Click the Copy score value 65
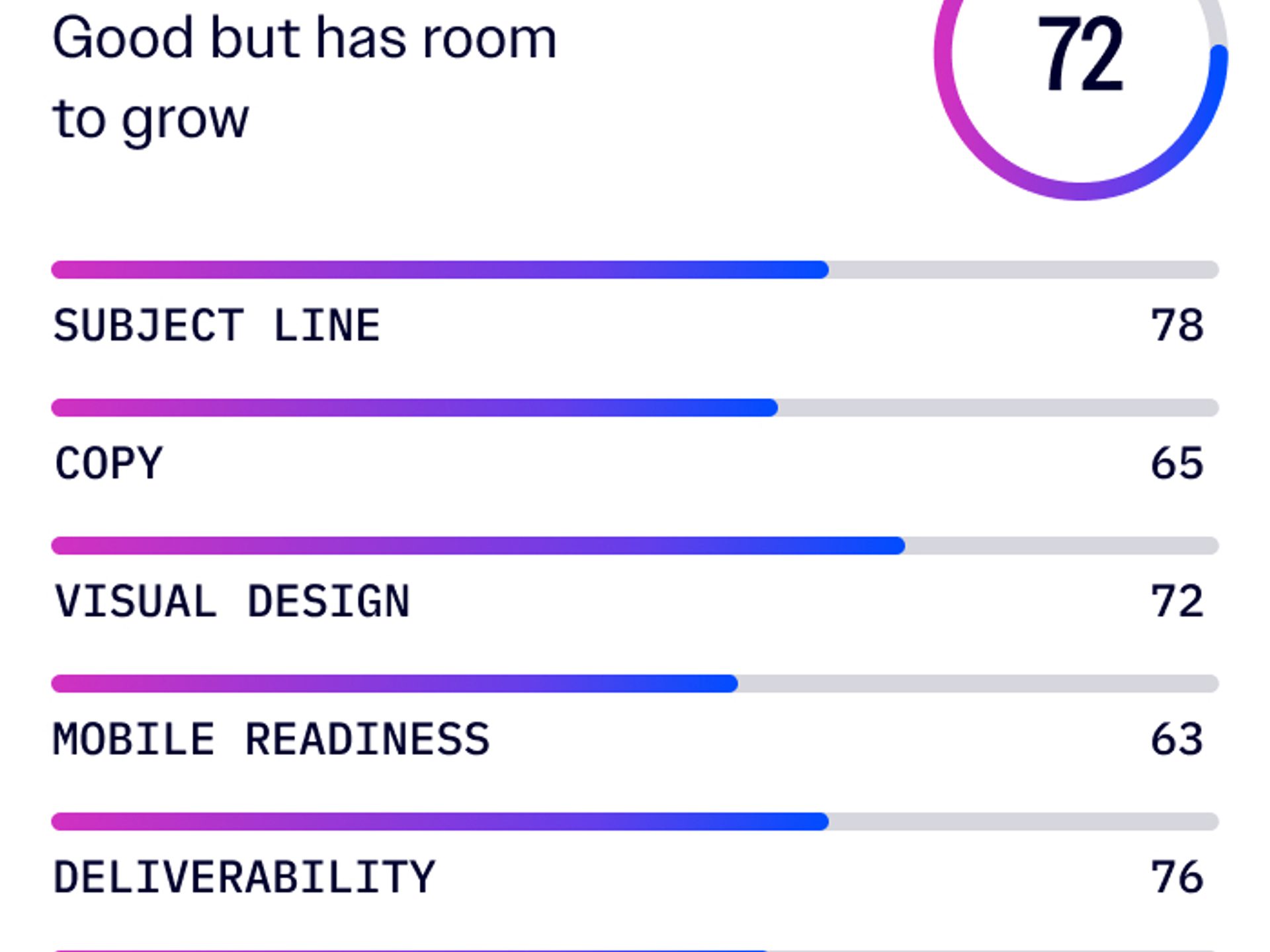The width and height of the screenshot is (1270, 952). coord(1177,463)
